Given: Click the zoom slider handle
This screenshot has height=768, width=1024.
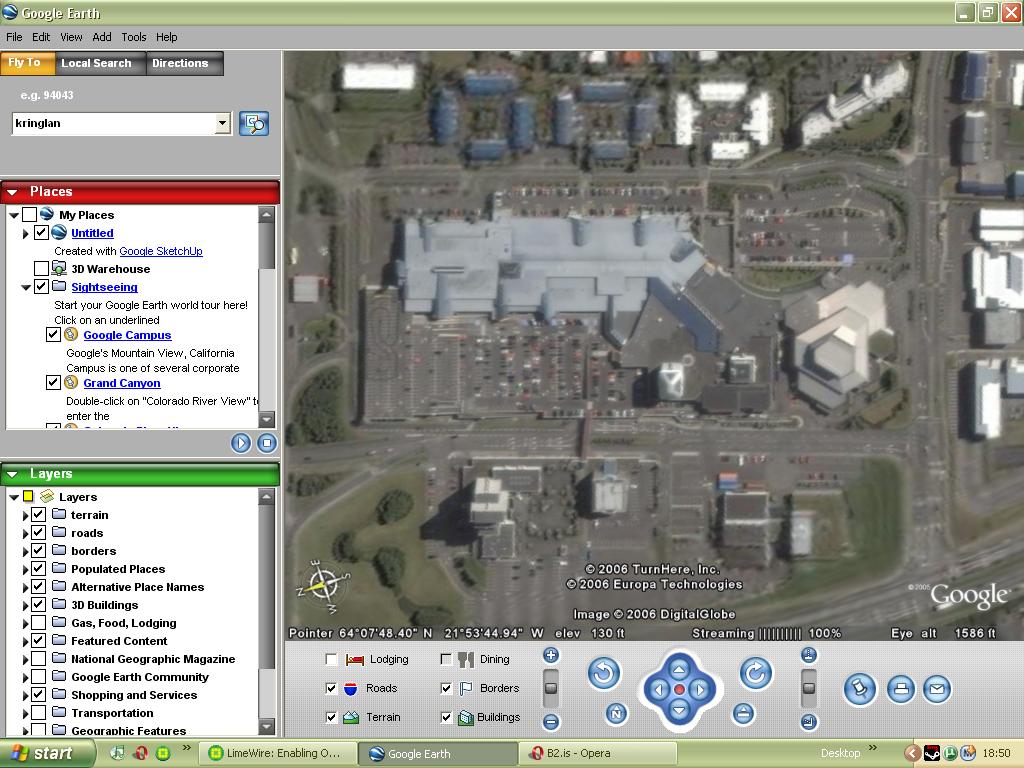Looking at the screenshot, I should [x=551, y=688].
